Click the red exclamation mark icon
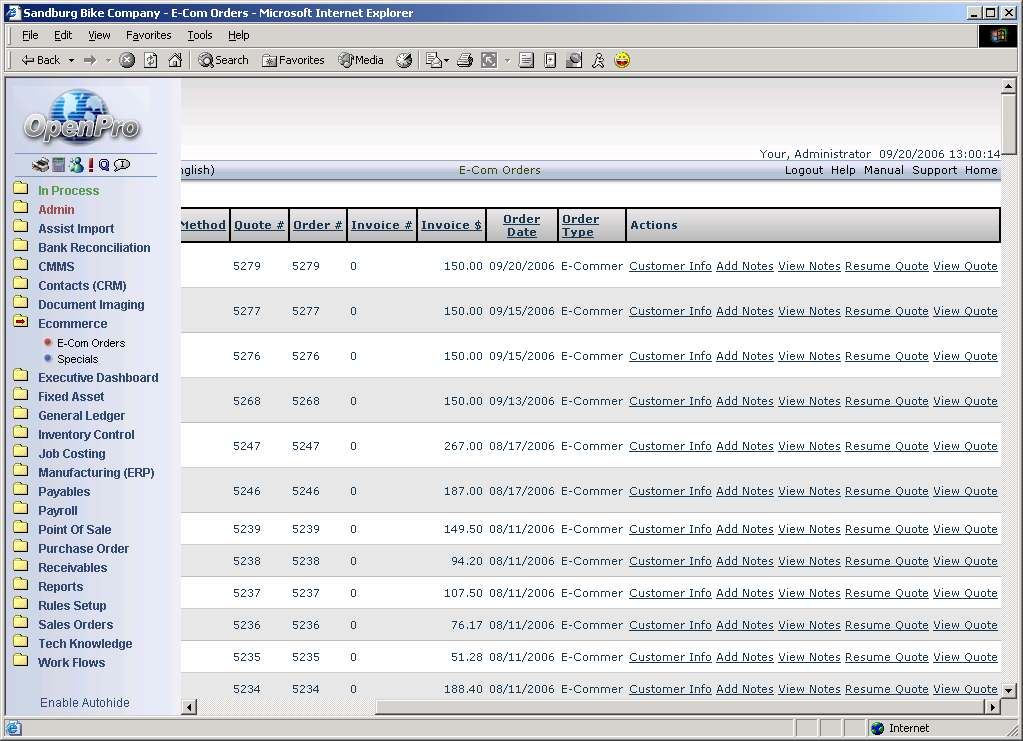Image resolution: width=1023 pixels, height=741 pixels. 90,165
